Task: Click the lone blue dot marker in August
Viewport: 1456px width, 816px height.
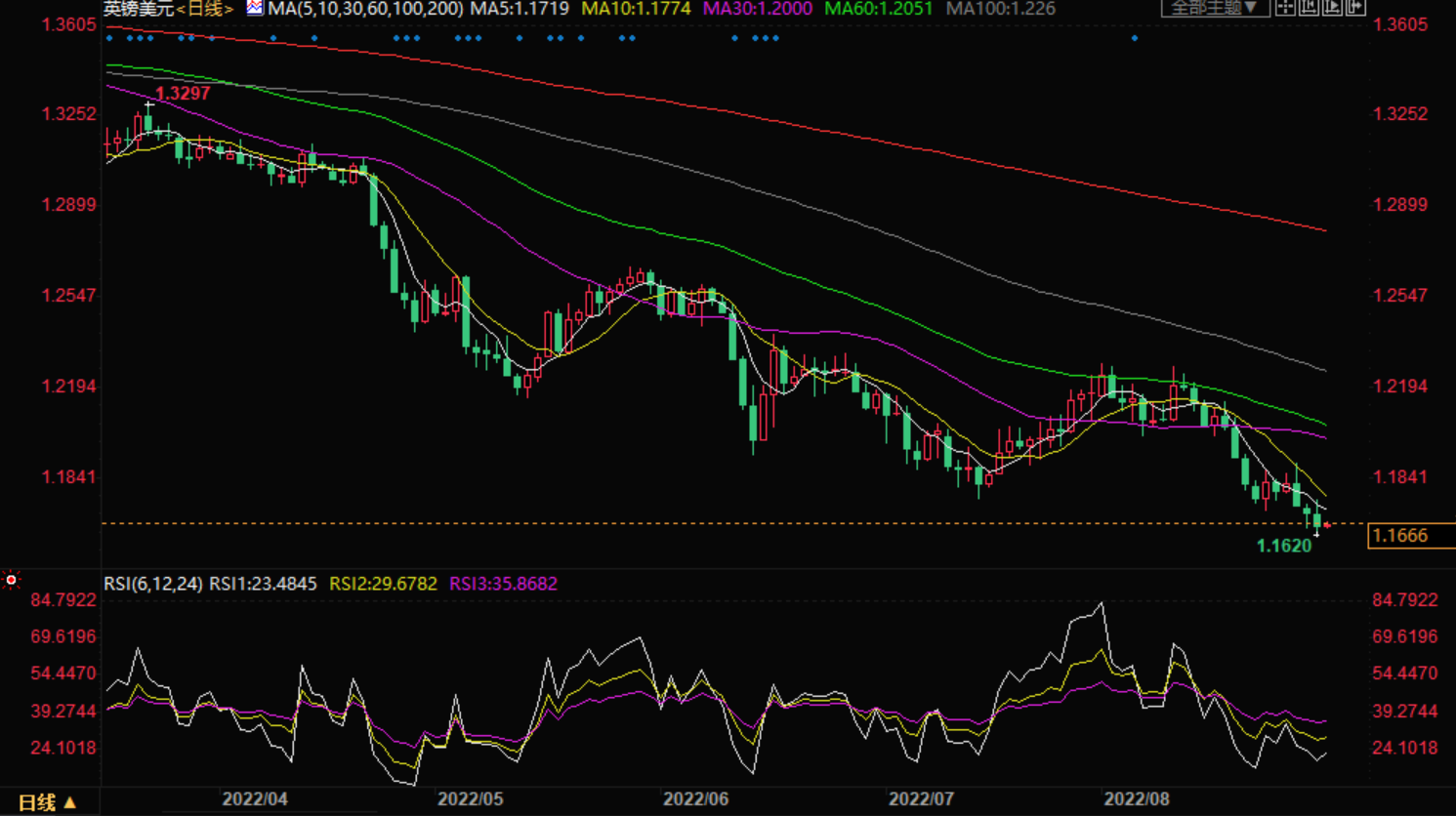Action: tap(1135, 38)
